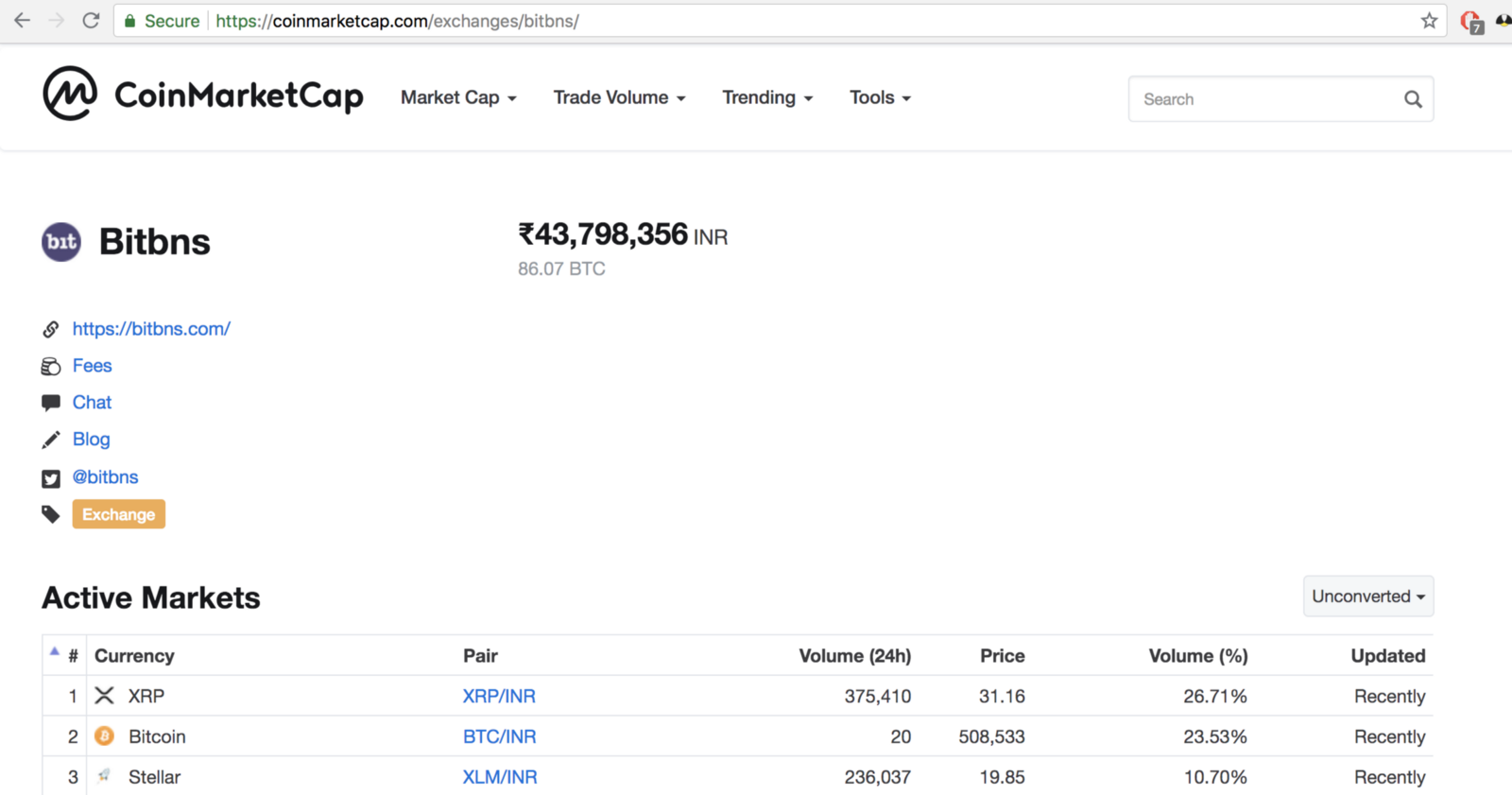This screenshot has height=795, width=1512.
Task: Click the CoinMarketCap logo icon
Action: pos(70,94)
